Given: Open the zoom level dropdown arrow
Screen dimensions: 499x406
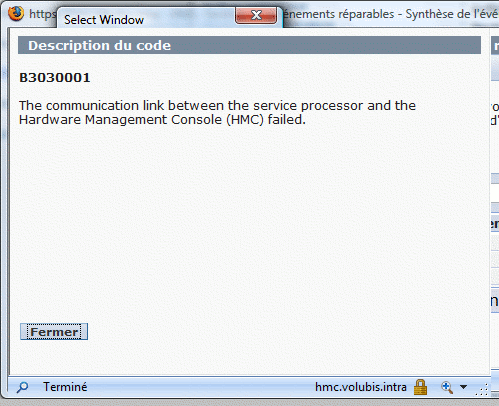Looking at the screenshot, I should 463,387.
